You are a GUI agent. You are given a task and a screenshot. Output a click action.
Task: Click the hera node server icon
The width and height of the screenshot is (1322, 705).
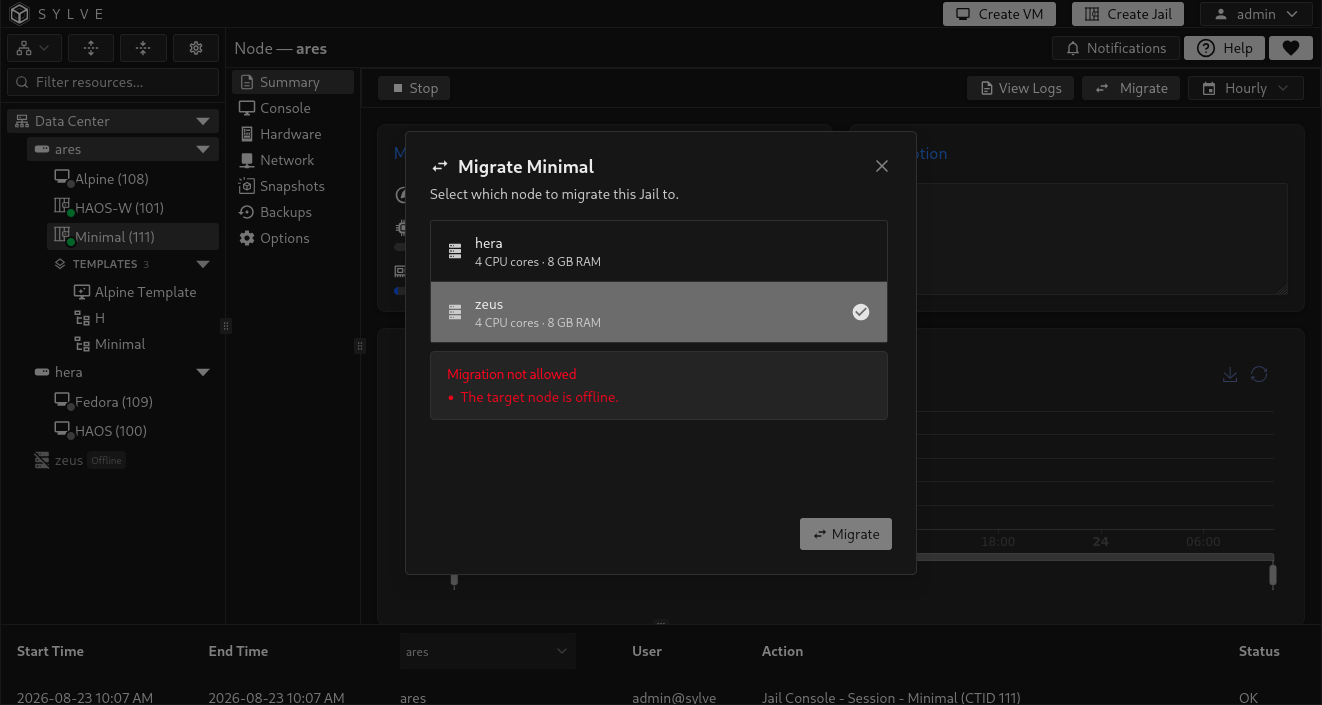[42, 372]
